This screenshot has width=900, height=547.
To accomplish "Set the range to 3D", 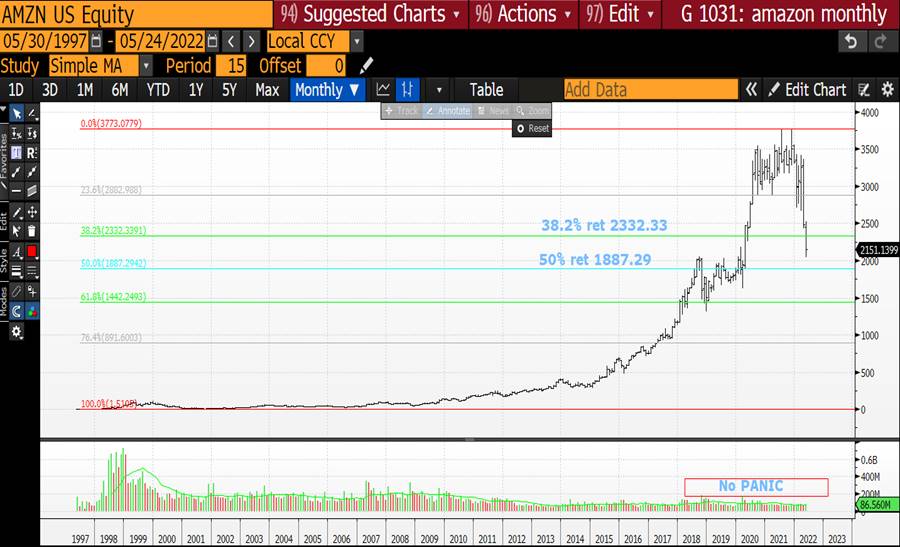I will tap(50, 90).
